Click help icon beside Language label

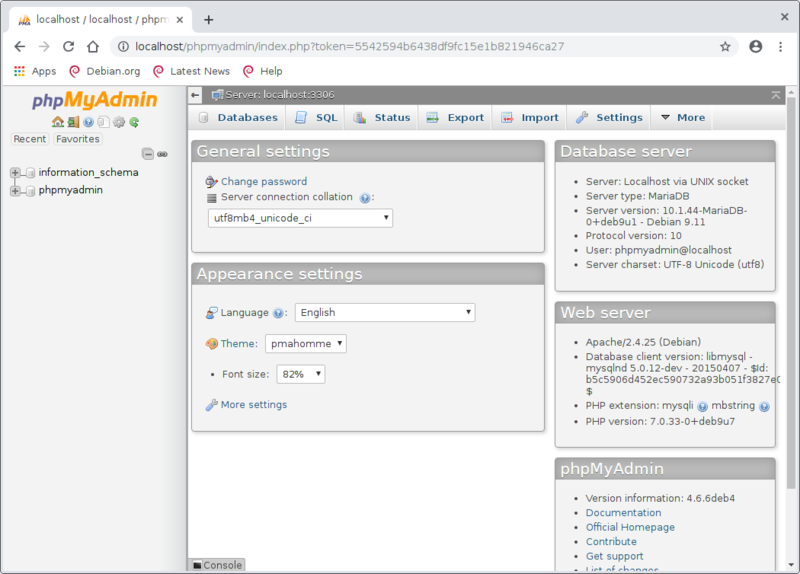278,313
